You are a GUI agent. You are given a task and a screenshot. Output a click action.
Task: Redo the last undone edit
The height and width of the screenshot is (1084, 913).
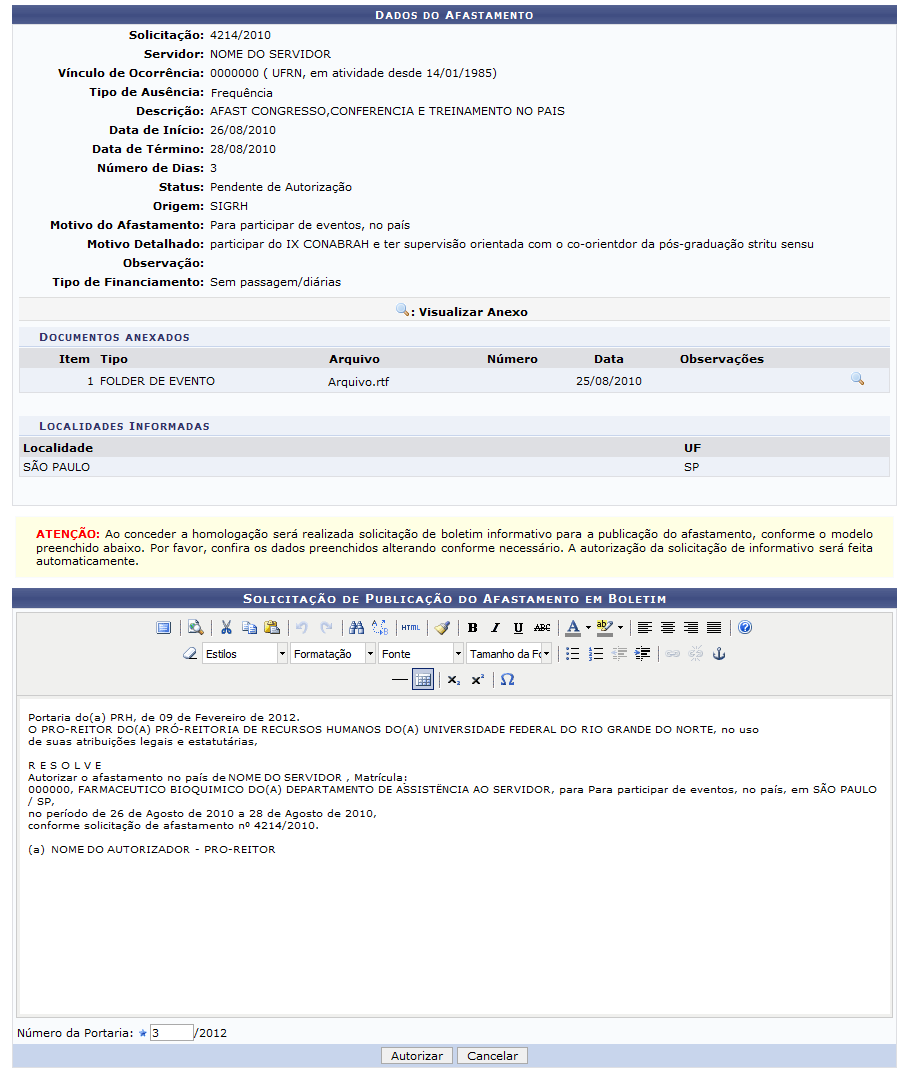click(x=326, y=628)
